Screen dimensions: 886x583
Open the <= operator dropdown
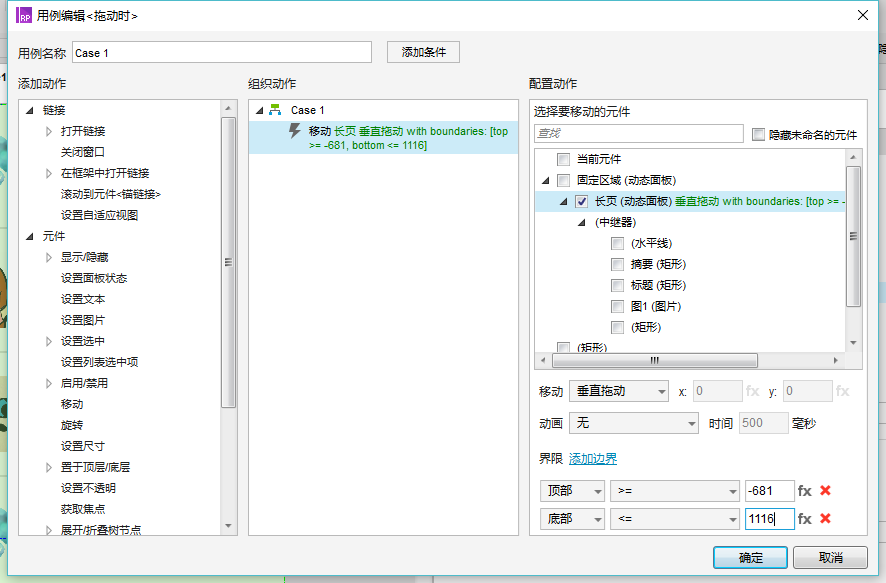pyautogui.click(x=675, y=519)
